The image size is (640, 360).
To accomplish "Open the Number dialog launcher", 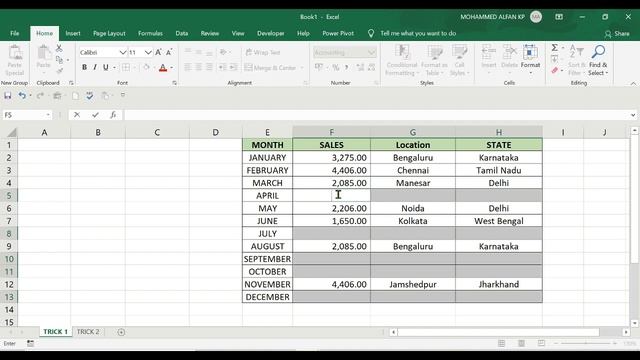I will coord(376,83).
